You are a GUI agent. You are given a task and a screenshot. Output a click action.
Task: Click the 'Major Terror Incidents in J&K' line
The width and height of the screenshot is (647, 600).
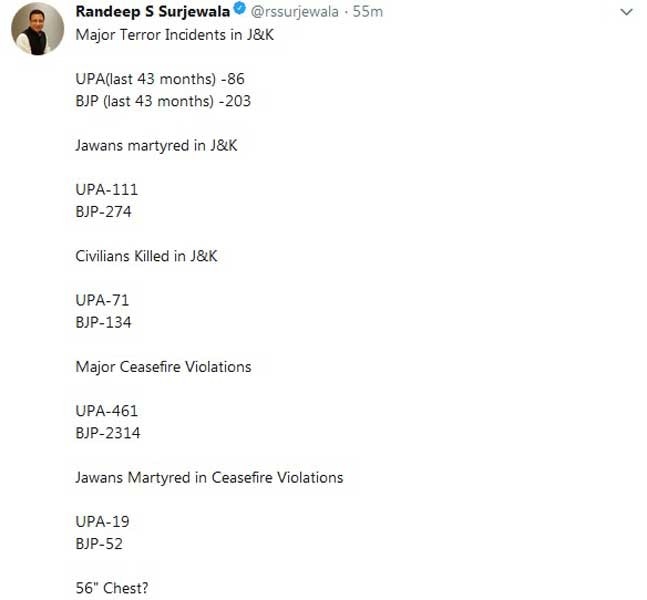175,35
